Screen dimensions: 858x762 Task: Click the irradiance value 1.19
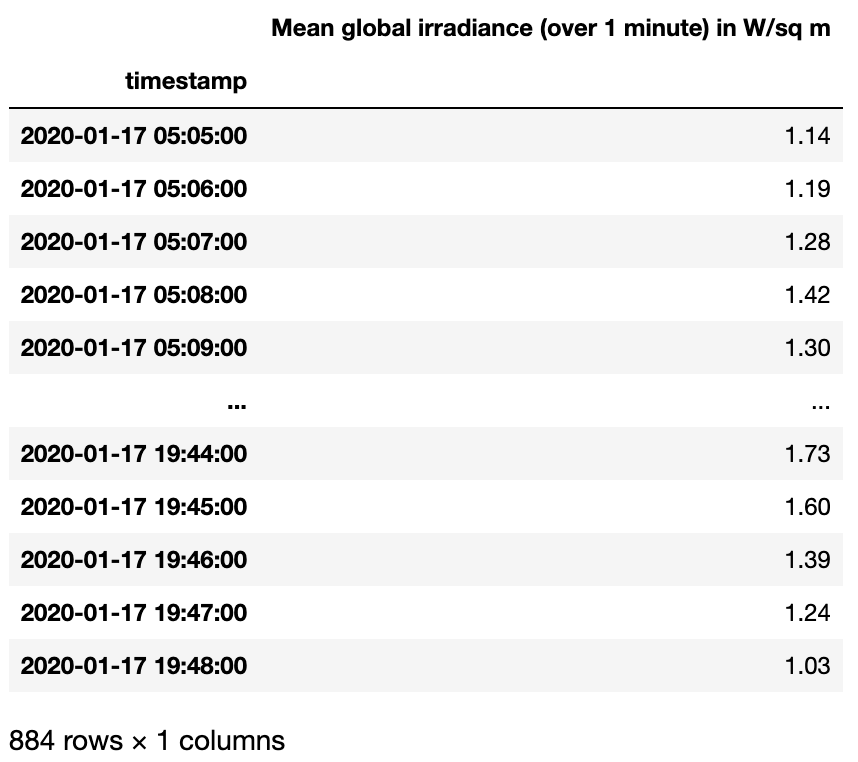pos(808,189)
